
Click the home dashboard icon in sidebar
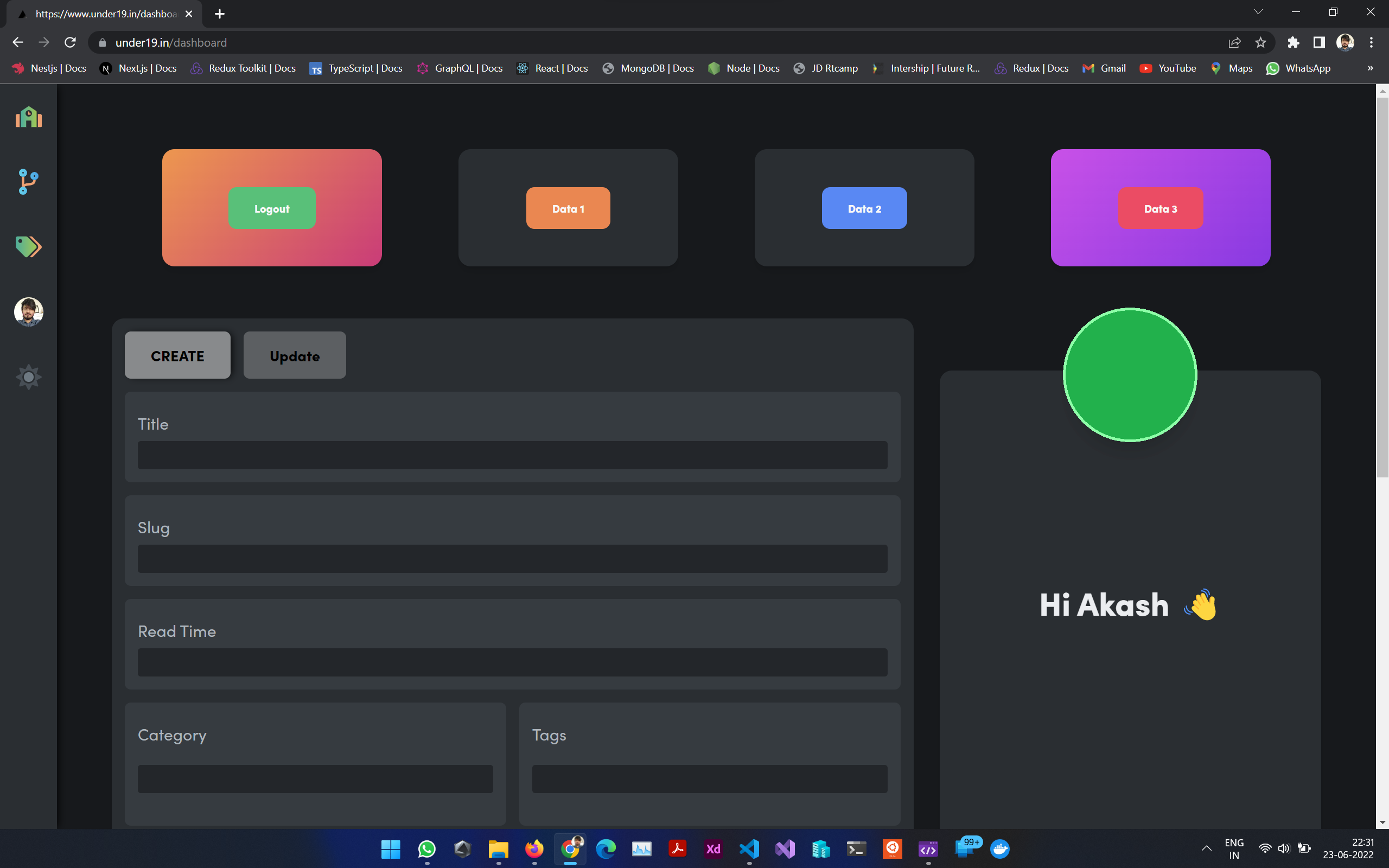tap(28, 117)
